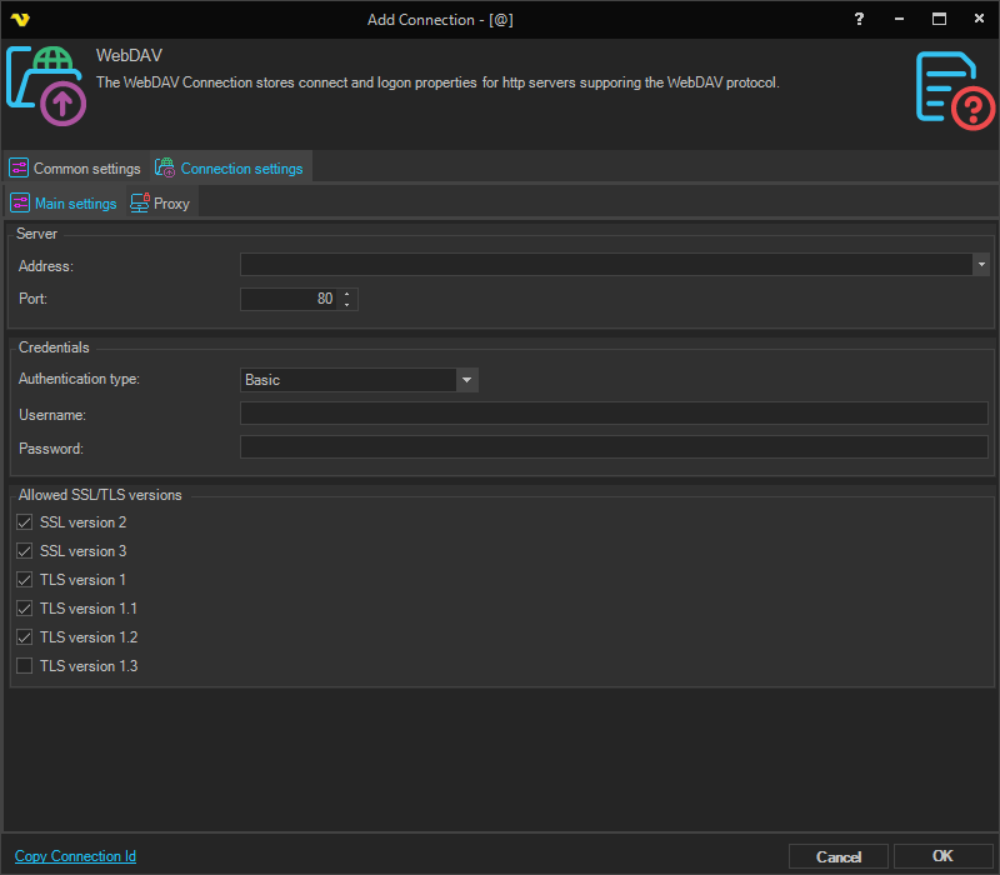The image size is (1000, 875).
Task: Open the Common settings tab
Action: pyautogui.click(x=76, y=168)
